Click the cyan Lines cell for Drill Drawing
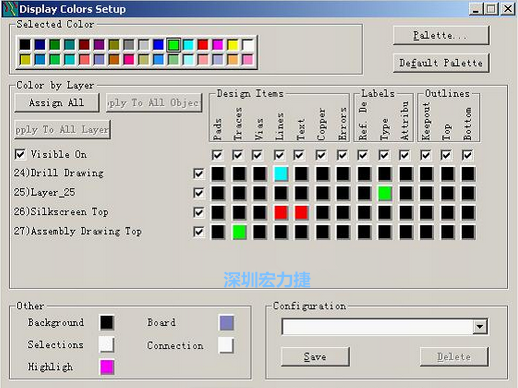 pos(281,174)
